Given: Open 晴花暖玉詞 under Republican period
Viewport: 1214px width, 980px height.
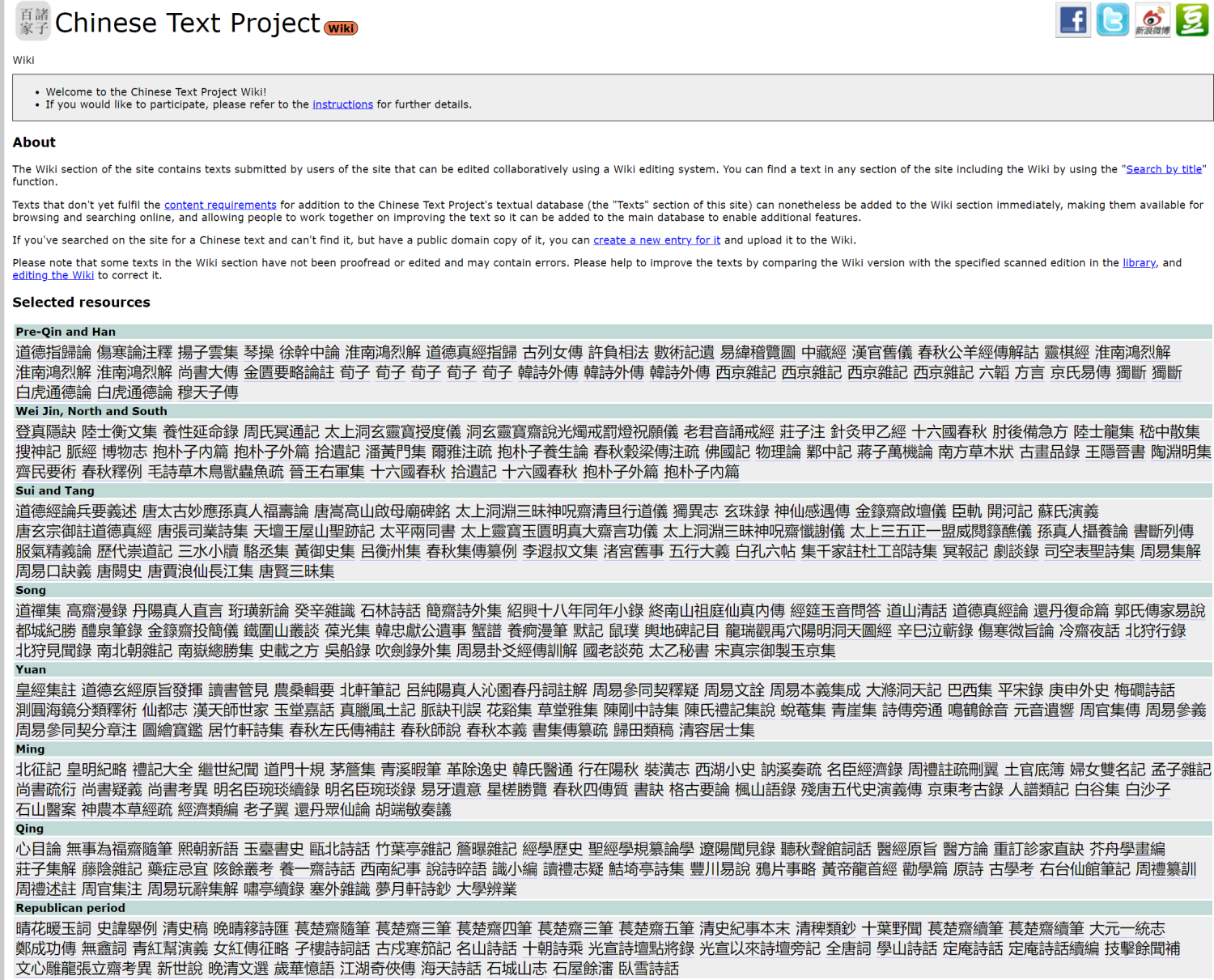Looking at the screenshot, I should pyautogui.click(x=53, y=928).
